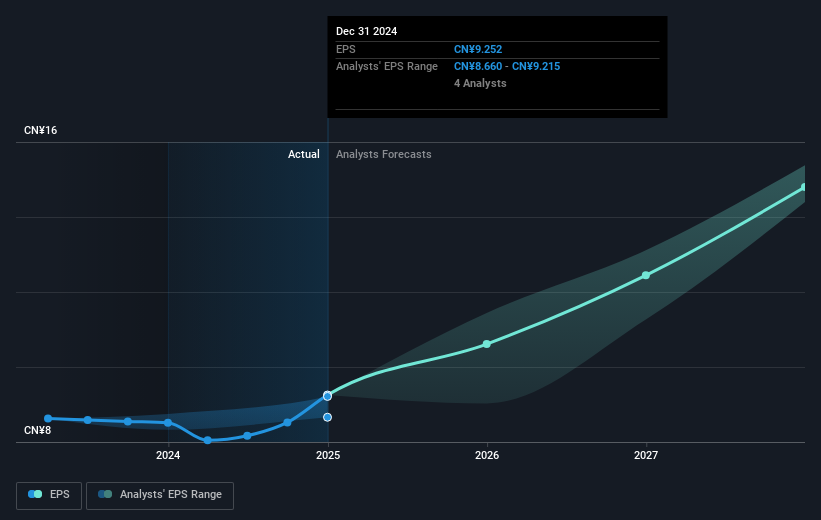Click the EPS point just before 2025
The image size is (821, 520).
click(287, 423)
